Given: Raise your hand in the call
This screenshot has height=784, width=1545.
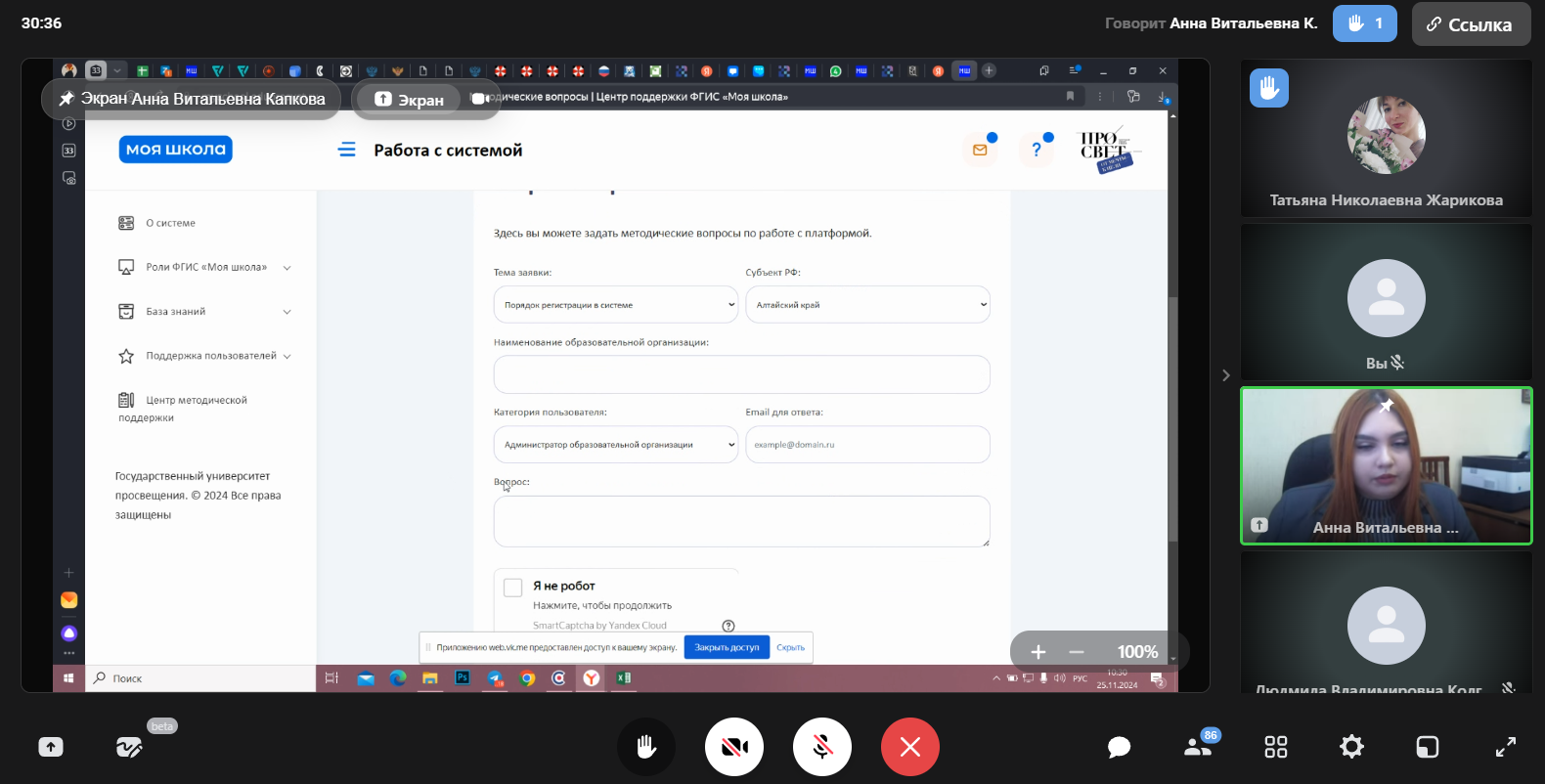Looking at the screenshot, I should click(646, 747).
